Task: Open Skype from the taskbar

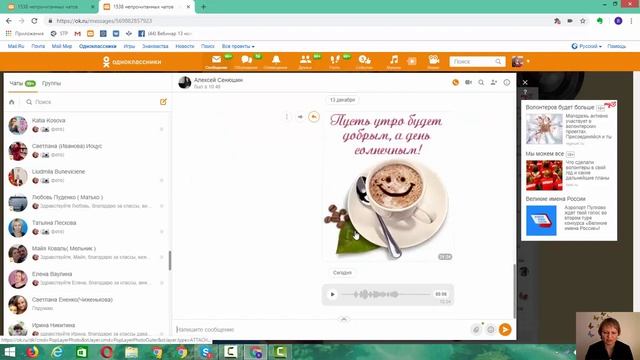Action: (x=206, y=352)
